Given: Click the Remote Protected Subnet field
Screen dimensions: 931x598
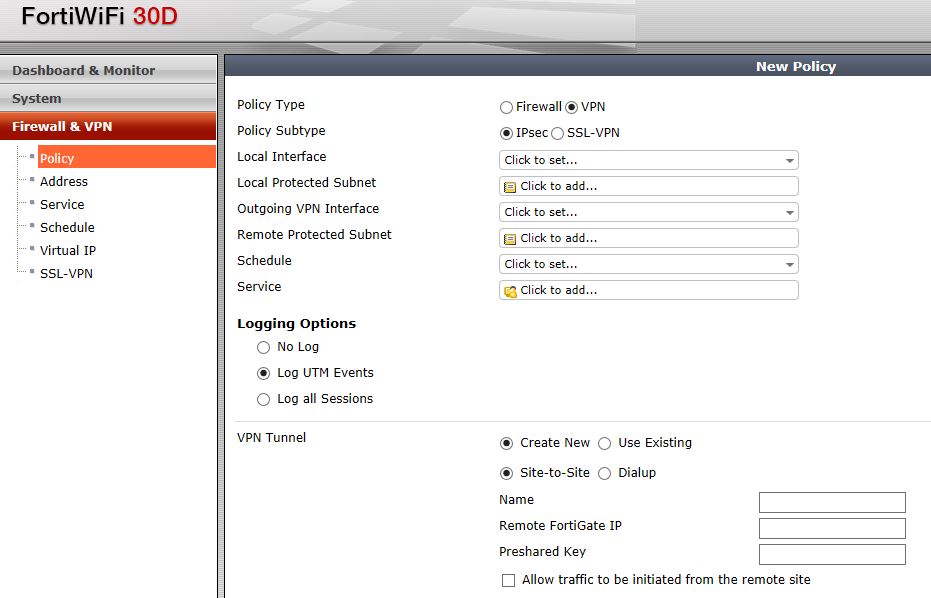Looking at the screenshot, I should pos(648,238).
